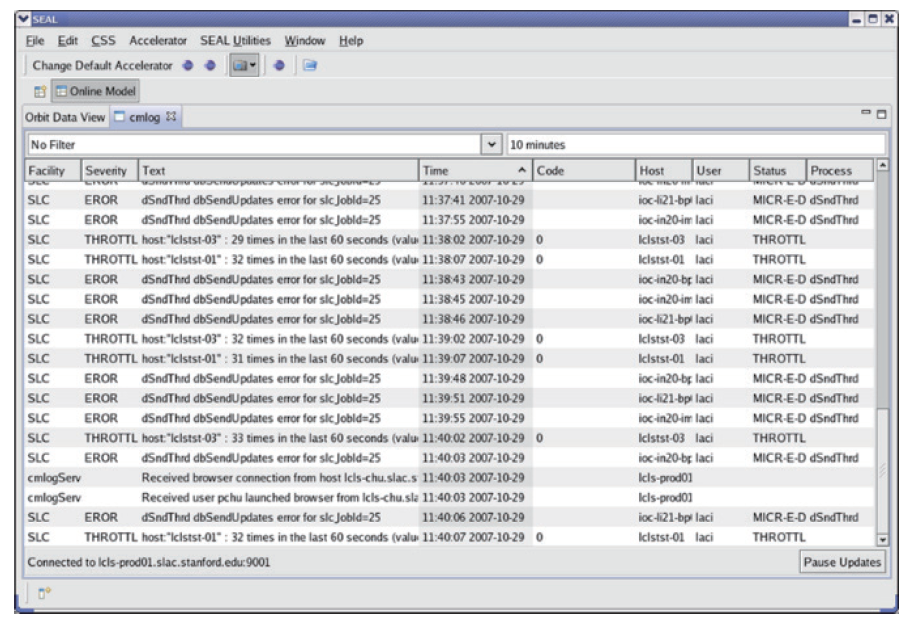The image size is (903, 622).
Task: Click the text "lclstst-03" : 33 times in the last 60 seconds
Action: tap(278, 438)
